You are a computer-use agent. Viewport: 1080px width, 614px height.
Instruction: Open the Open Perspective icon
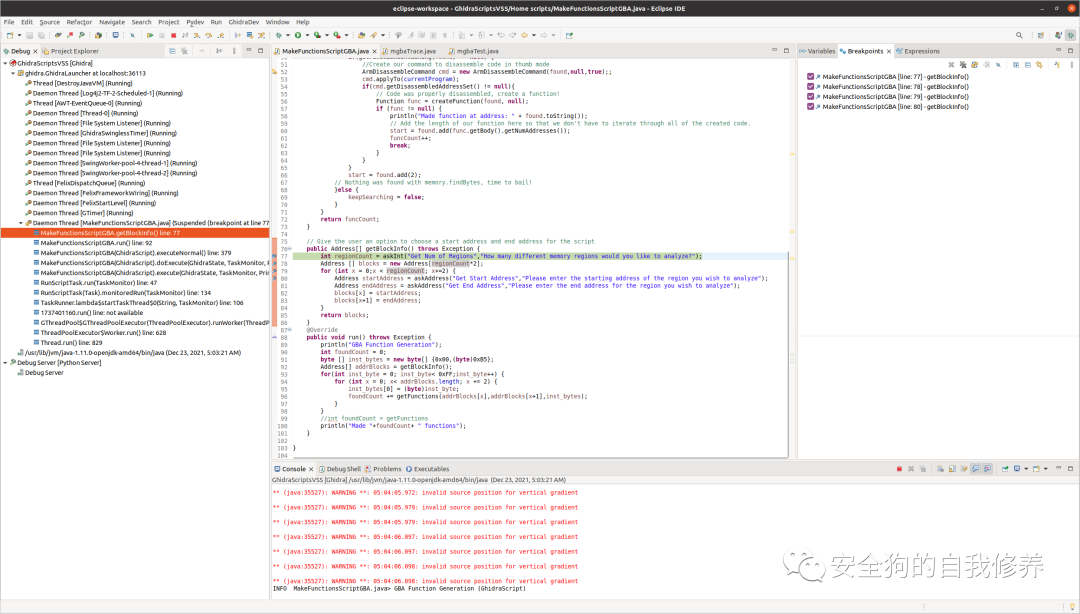(1041, 35)
